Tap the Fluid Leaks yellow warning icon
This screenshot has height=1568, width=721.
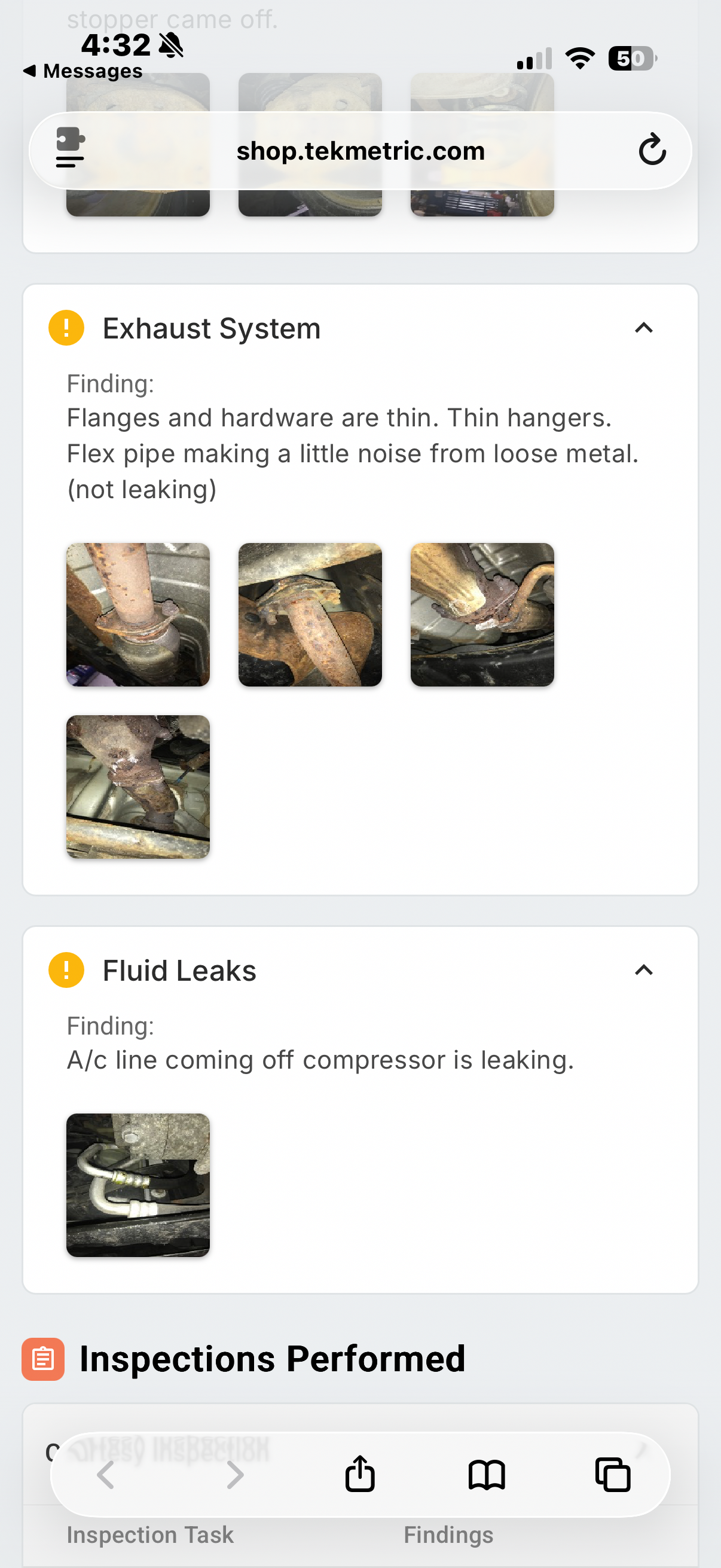click(66, 969)
